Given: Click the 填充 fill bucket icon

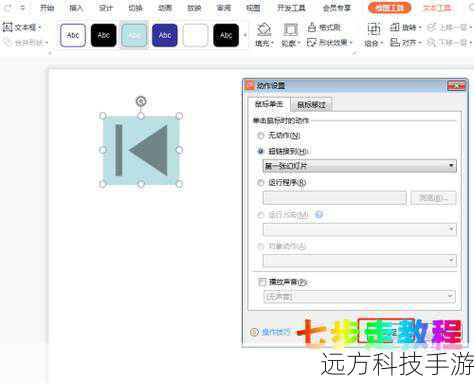Looking at the screenshot, I should [264, 29].
